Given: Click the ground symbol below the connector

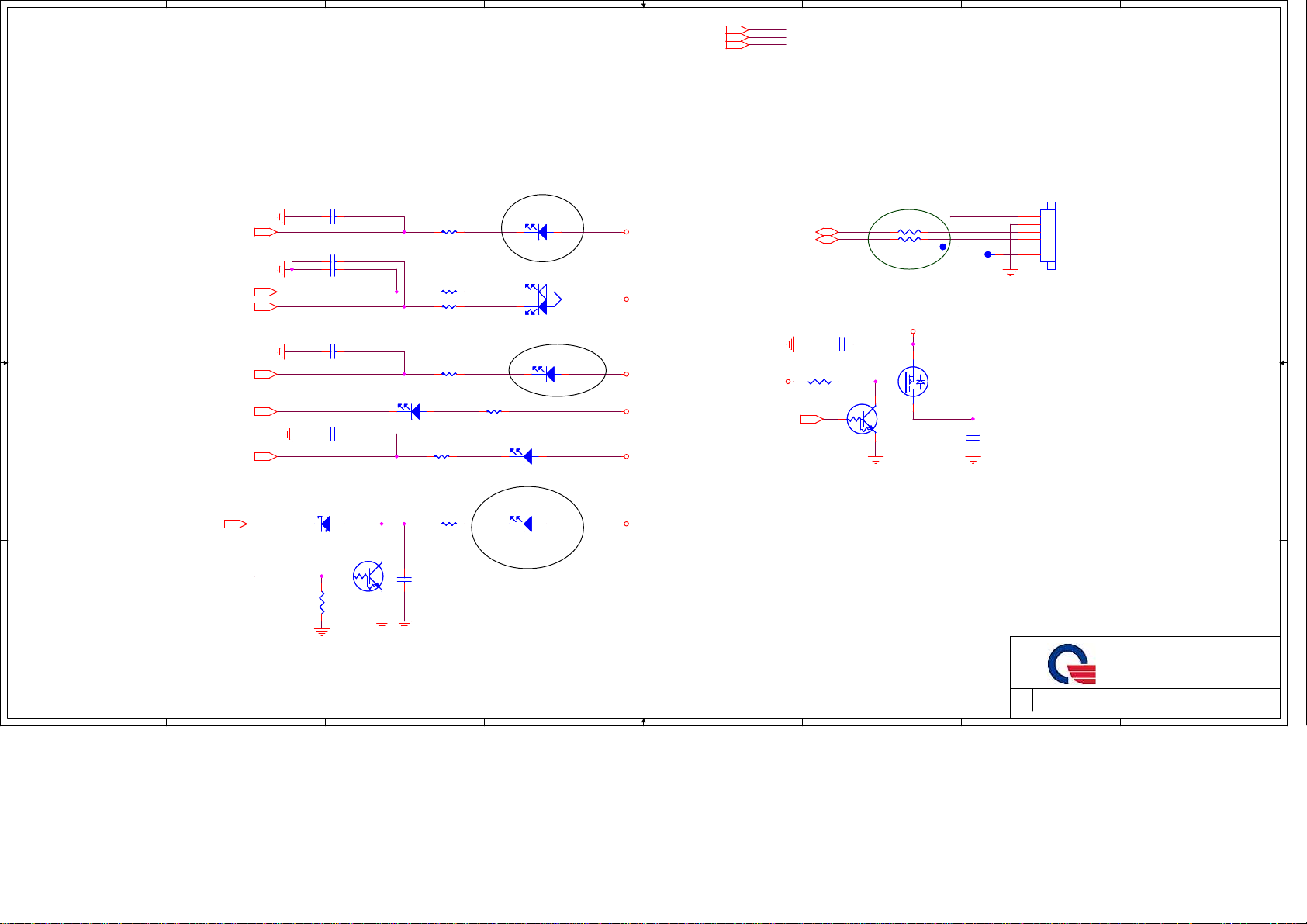Looking at the screenshot, I should pos(1010,272).
